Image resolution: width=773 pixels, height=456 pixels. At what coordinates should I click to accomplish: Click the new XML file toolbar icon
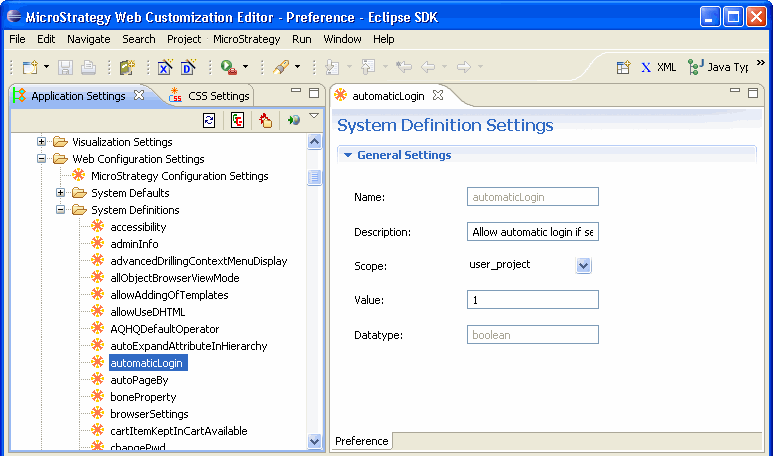(165, 67)
